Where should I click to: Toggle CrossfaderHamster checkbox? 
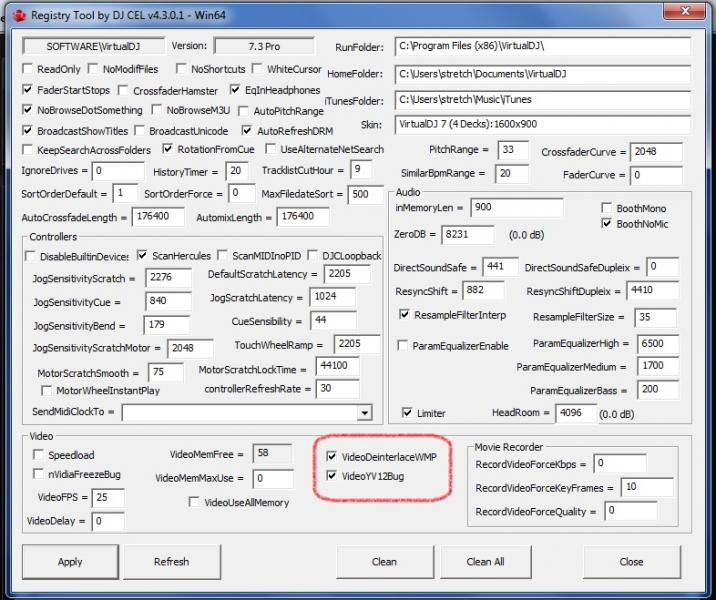(123, 90)
